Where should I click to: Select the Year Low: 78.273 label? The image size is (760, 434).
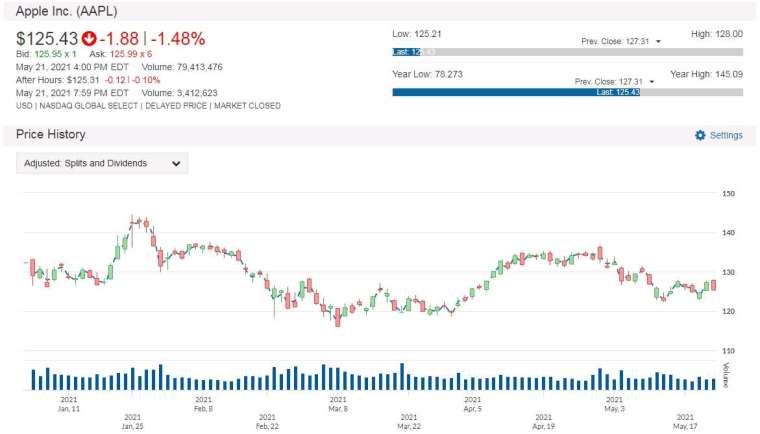(x=428, y=74)
